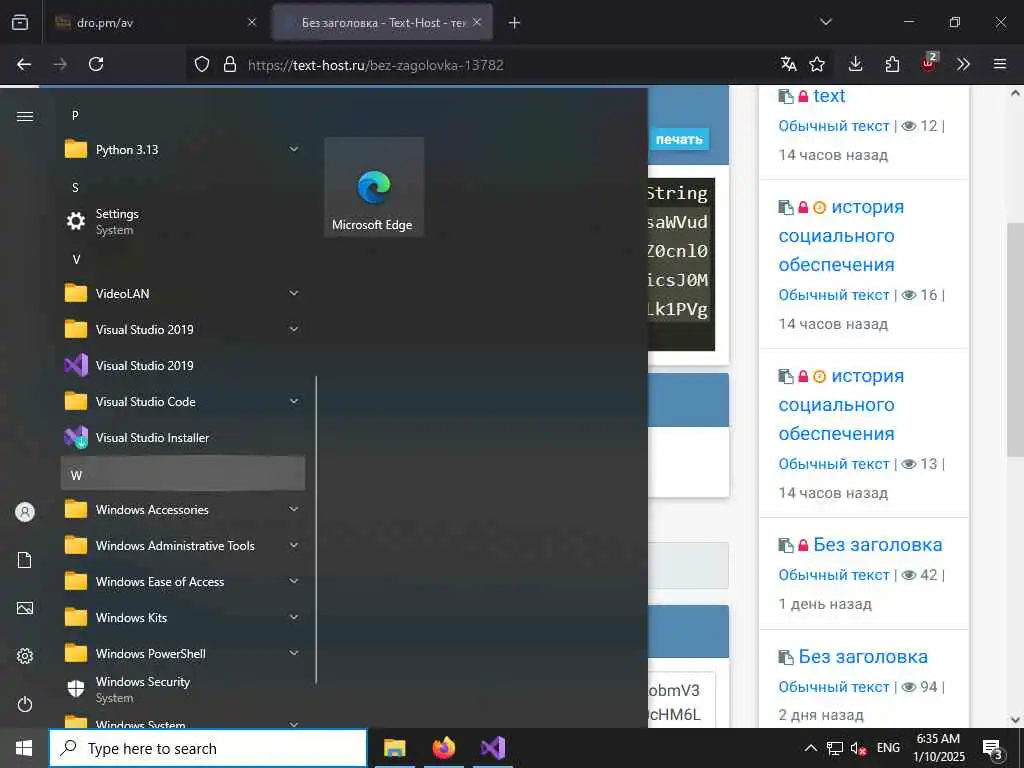This screenshot has width=1024, height=768.
Task: Expand the Visual Studio 2019 folder
Action: click(x=183, y=330)
